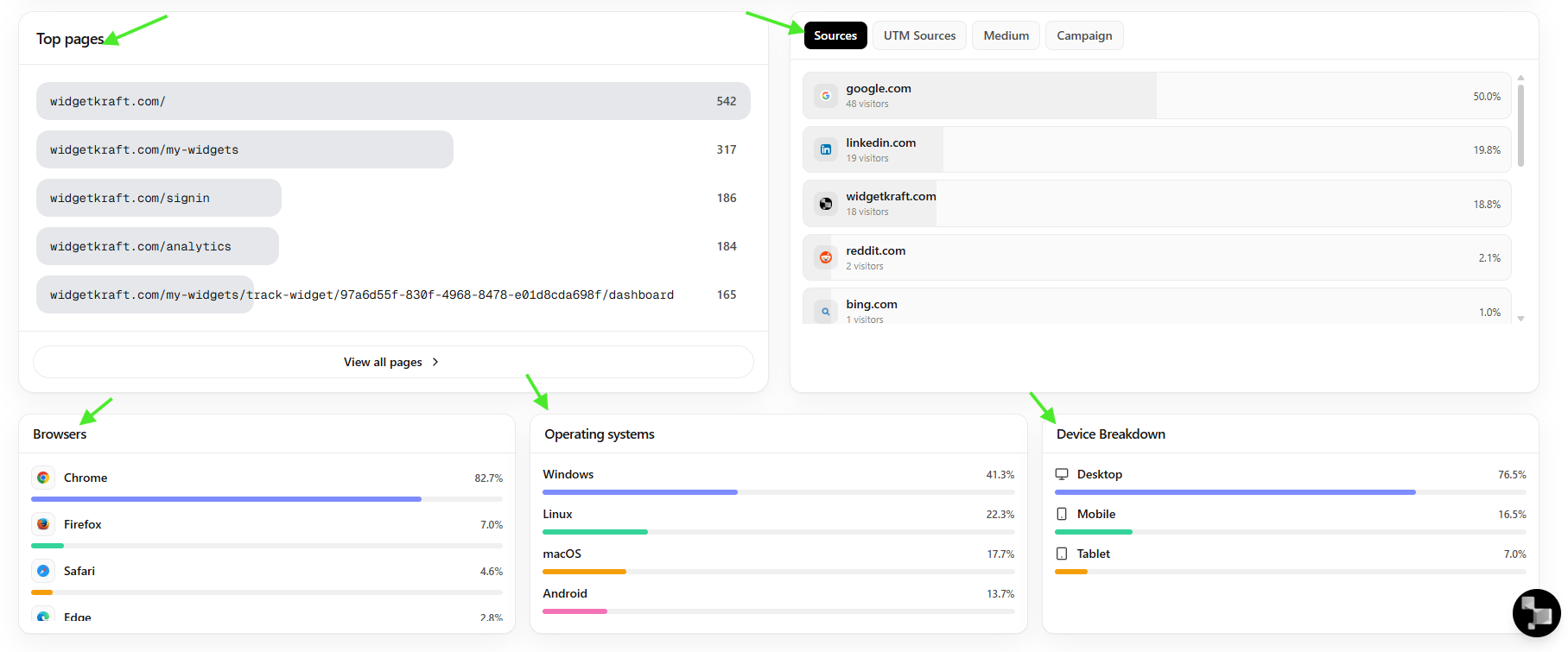Click the Safari browser icon
The image size is (1568, 652).
click(x=43, y=571)
